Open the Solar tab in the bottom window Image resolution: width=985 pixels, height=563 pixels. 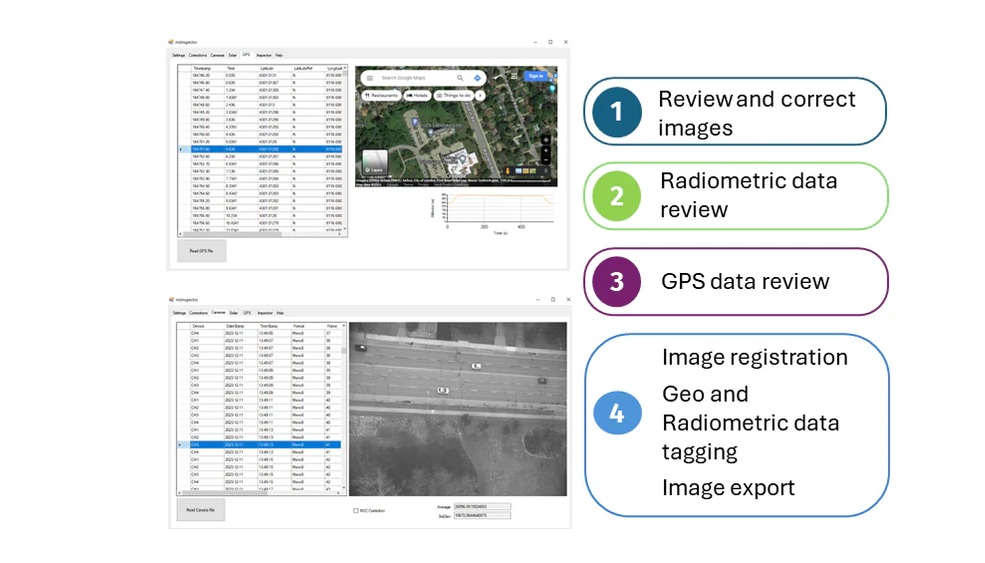click(233, 312)
